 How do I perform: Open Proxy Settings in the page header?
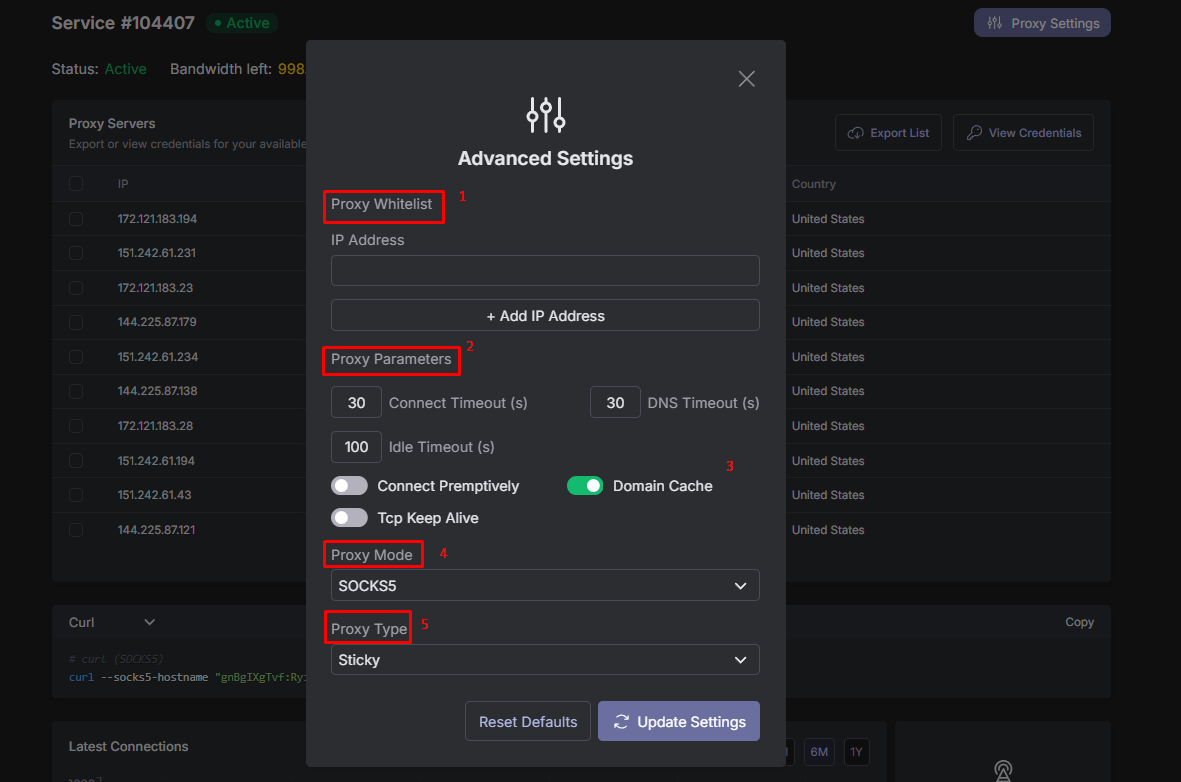click(1042, 23)
